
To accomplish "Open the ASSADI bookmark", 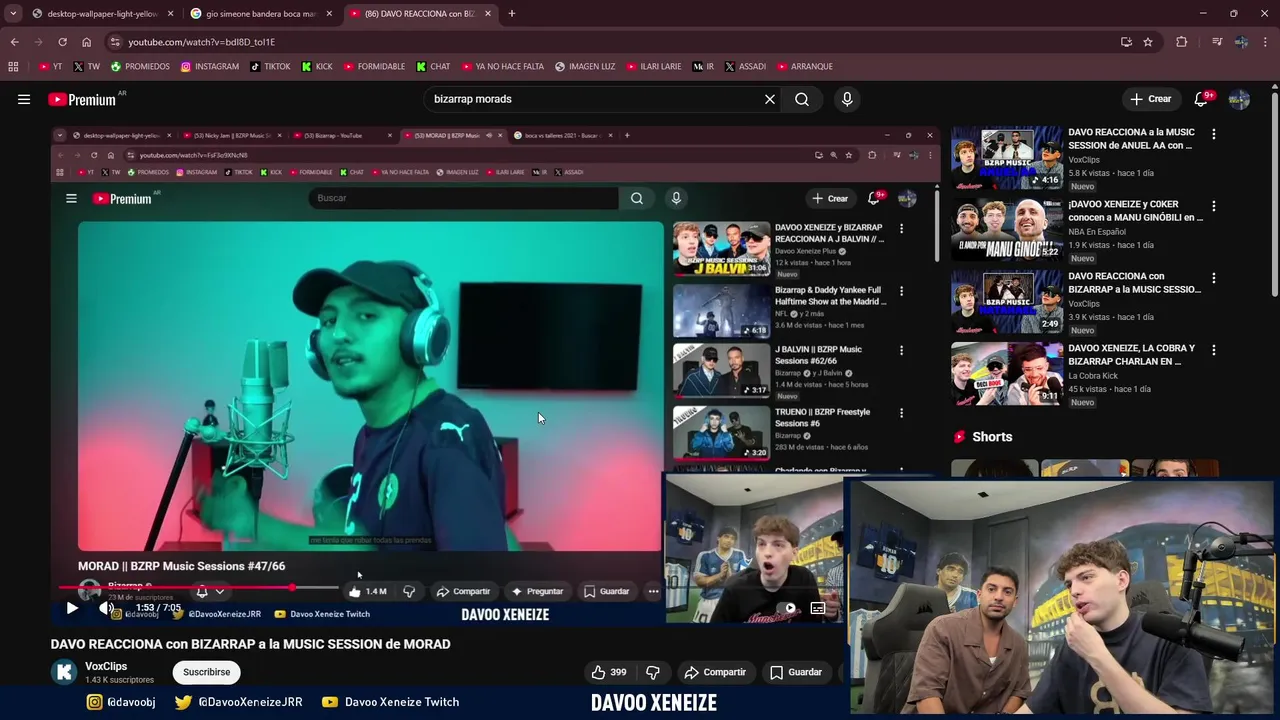I will pyautogui.click(x=745, y=66).
